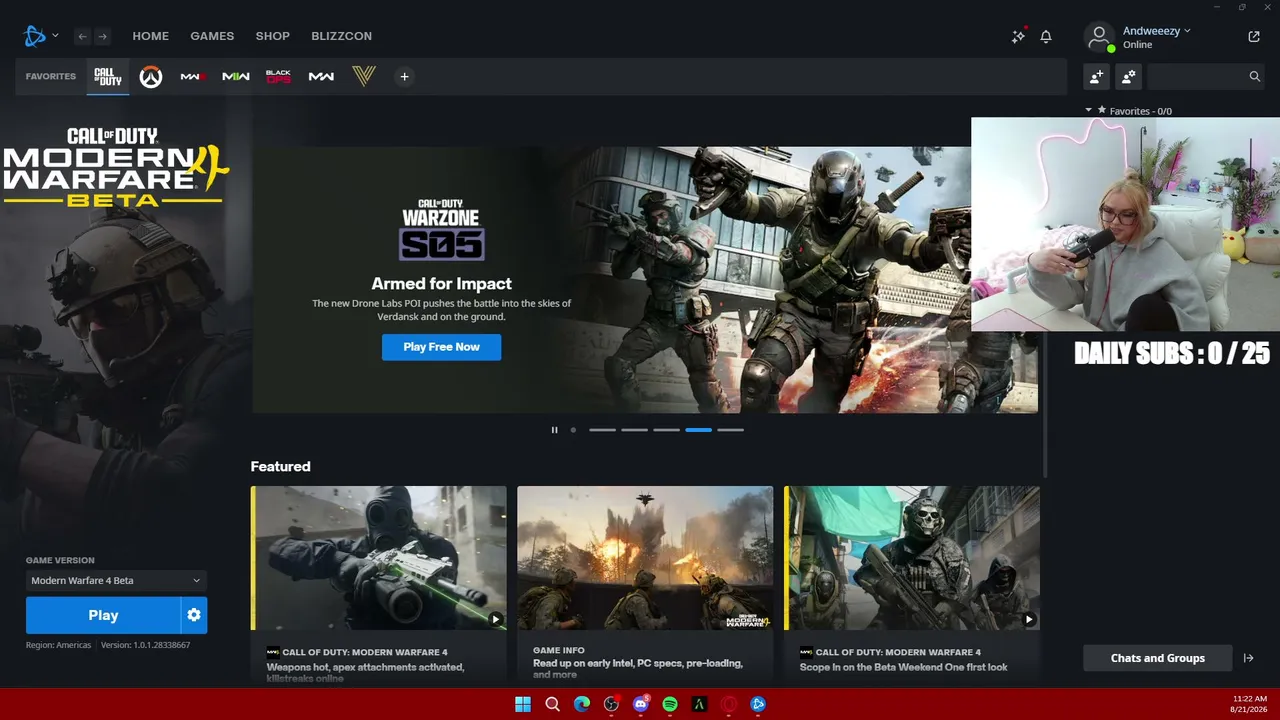Open the taskbar clock and date
The width and height of the screenshot is (1280, 720).
[x=1250, y=704]
